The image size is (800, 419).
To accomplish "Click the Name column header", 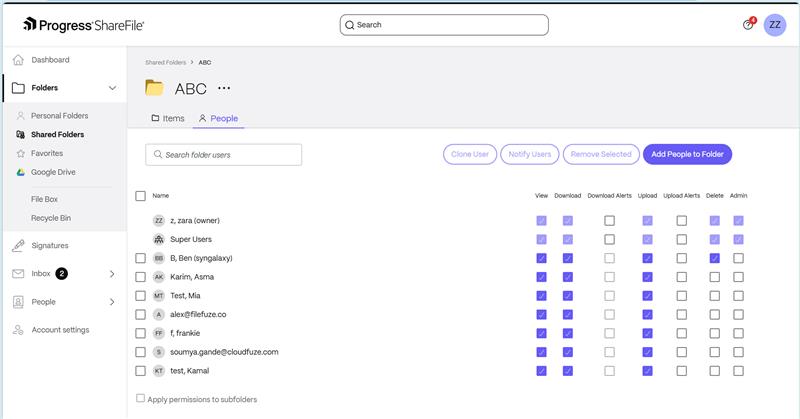I will coord(161,195).
